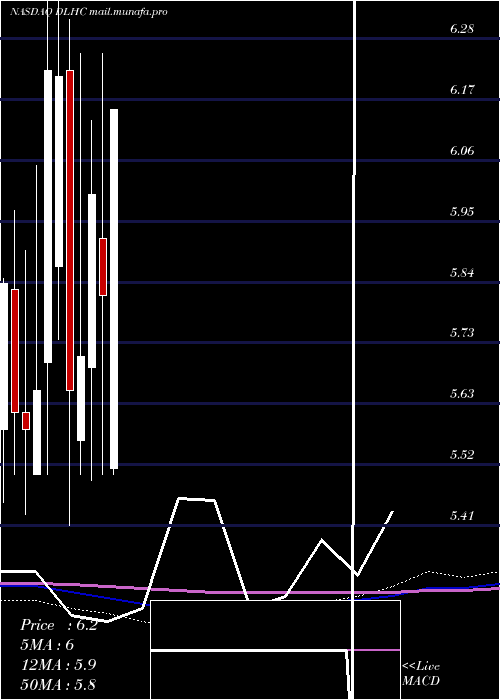Click the last tall white candlestick body

[114, 289]
